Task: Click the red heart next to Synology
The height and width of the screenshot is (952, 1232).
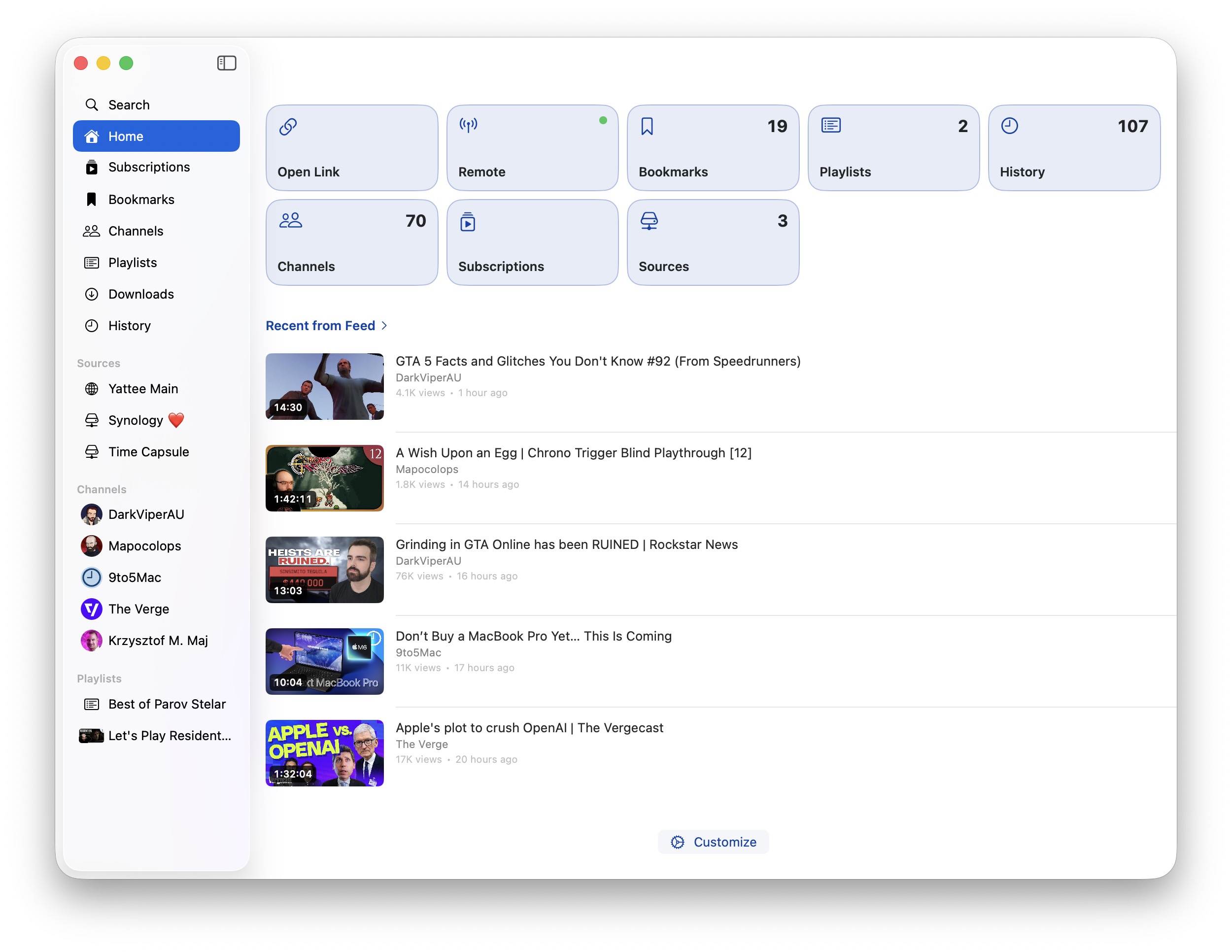Action: [x=176, y=420]
